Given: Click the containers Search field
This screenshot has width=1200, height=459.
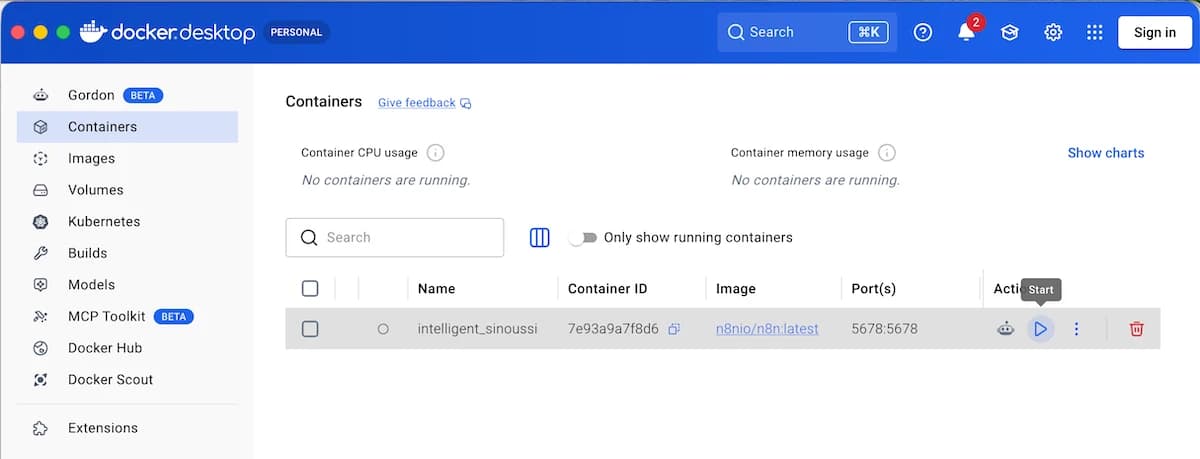Looking at the screenshot, I should point(395,237).
